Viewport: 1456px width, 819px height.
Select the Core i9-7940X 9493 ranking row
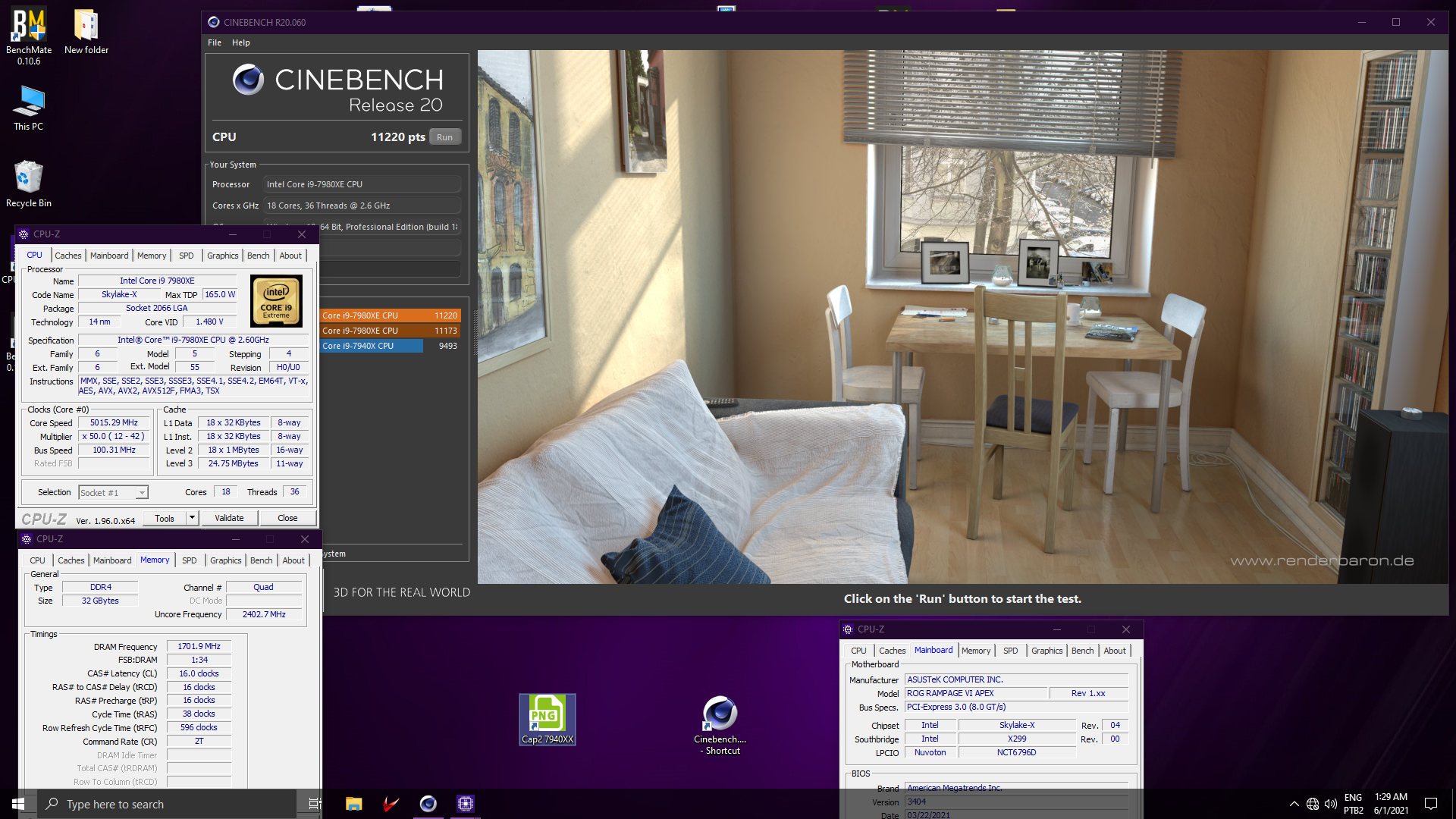click(x=390, y=346)
